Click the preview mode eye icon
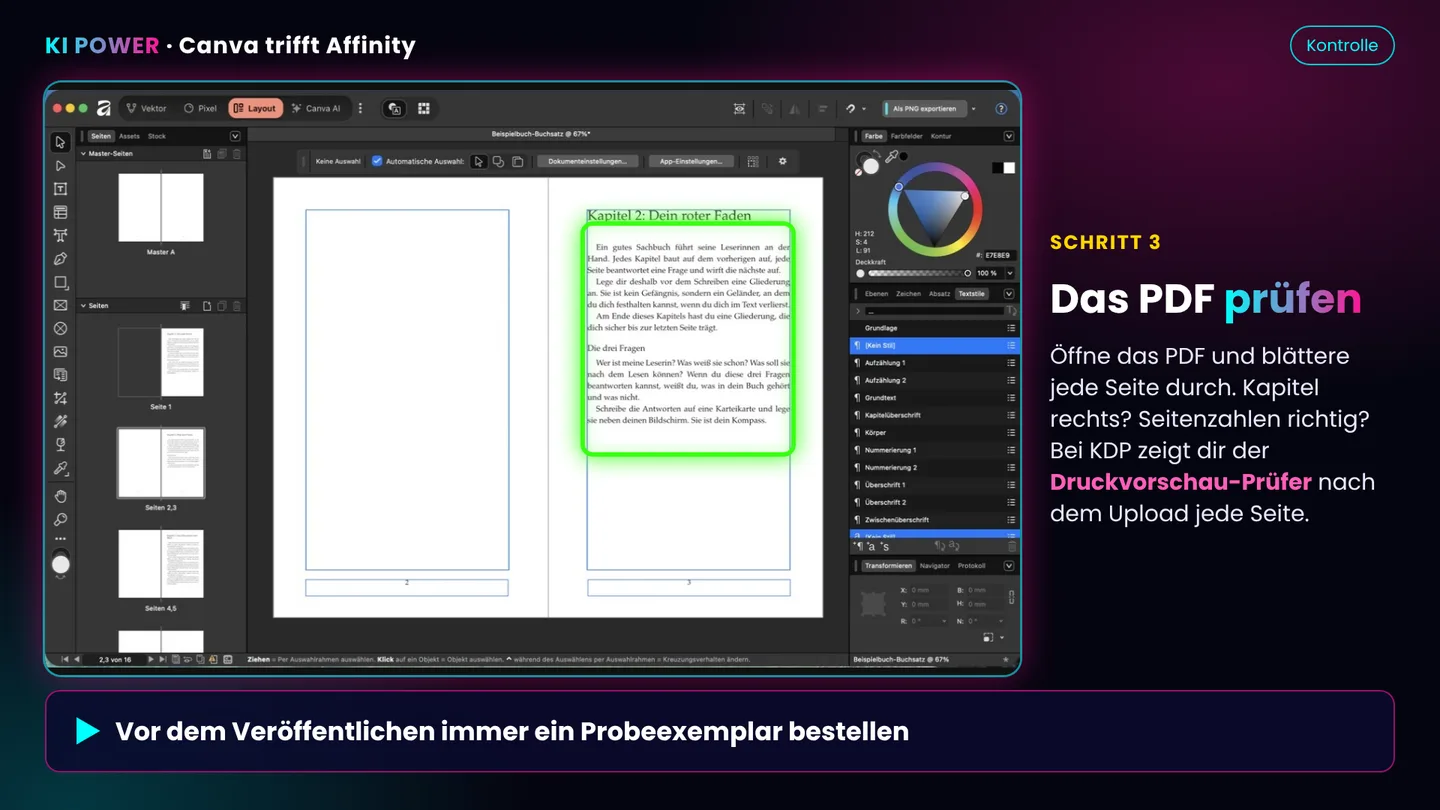1440x810 pixels. [739, 108]
